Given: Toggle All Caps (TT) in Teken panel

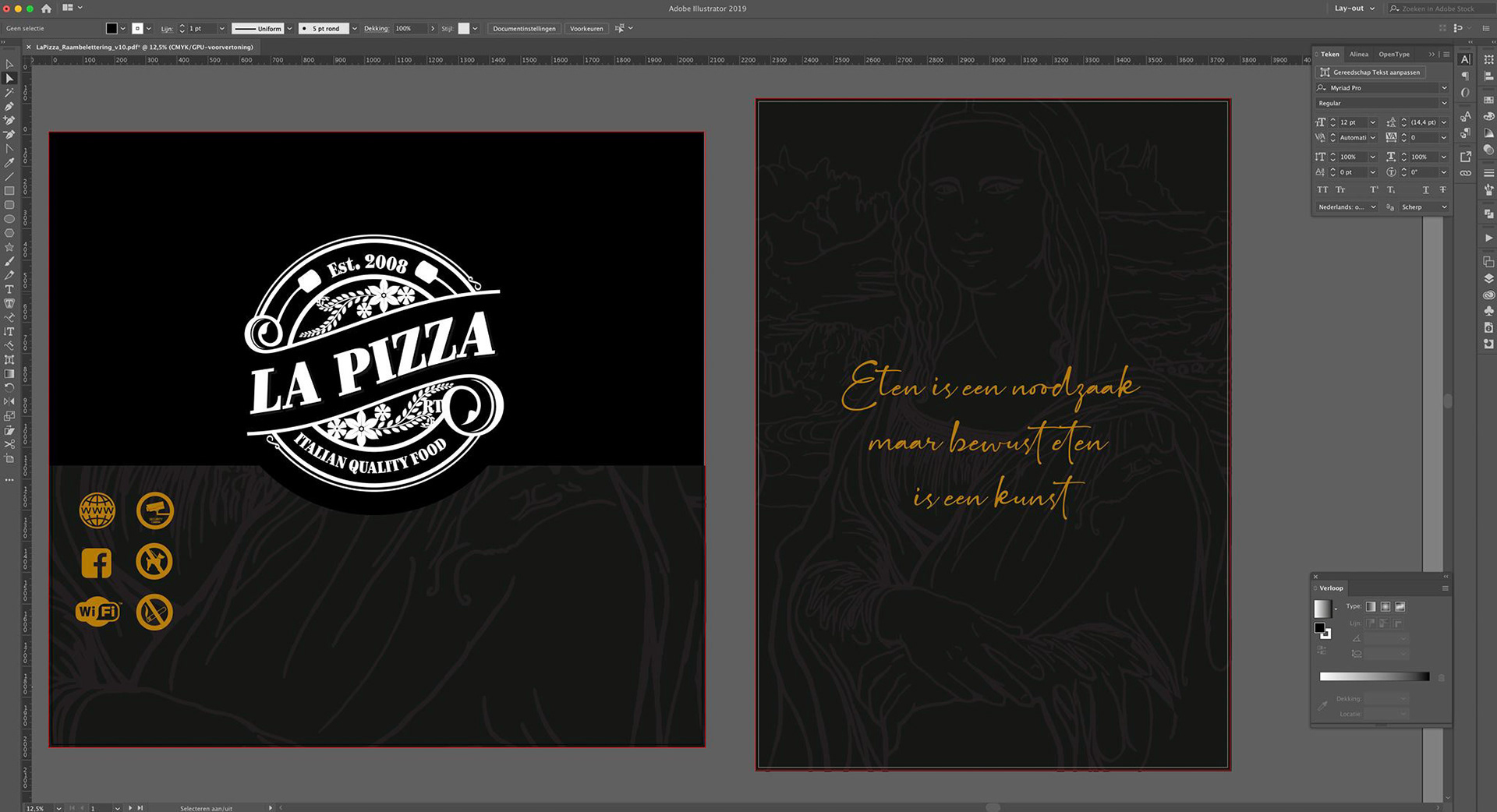Looking at the screenshot, I should 1322,189.
